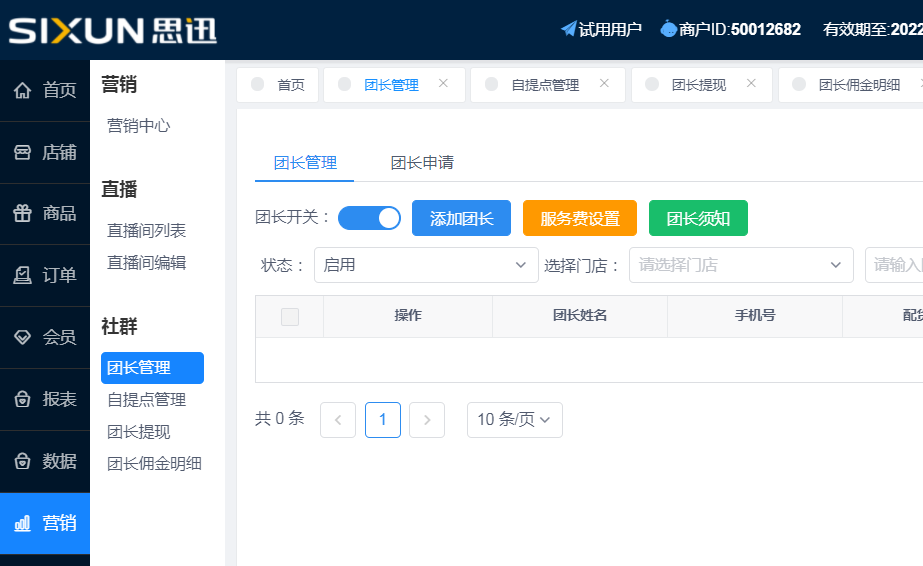Close the 自提点管理 page tab

click(x=604, y=84)
